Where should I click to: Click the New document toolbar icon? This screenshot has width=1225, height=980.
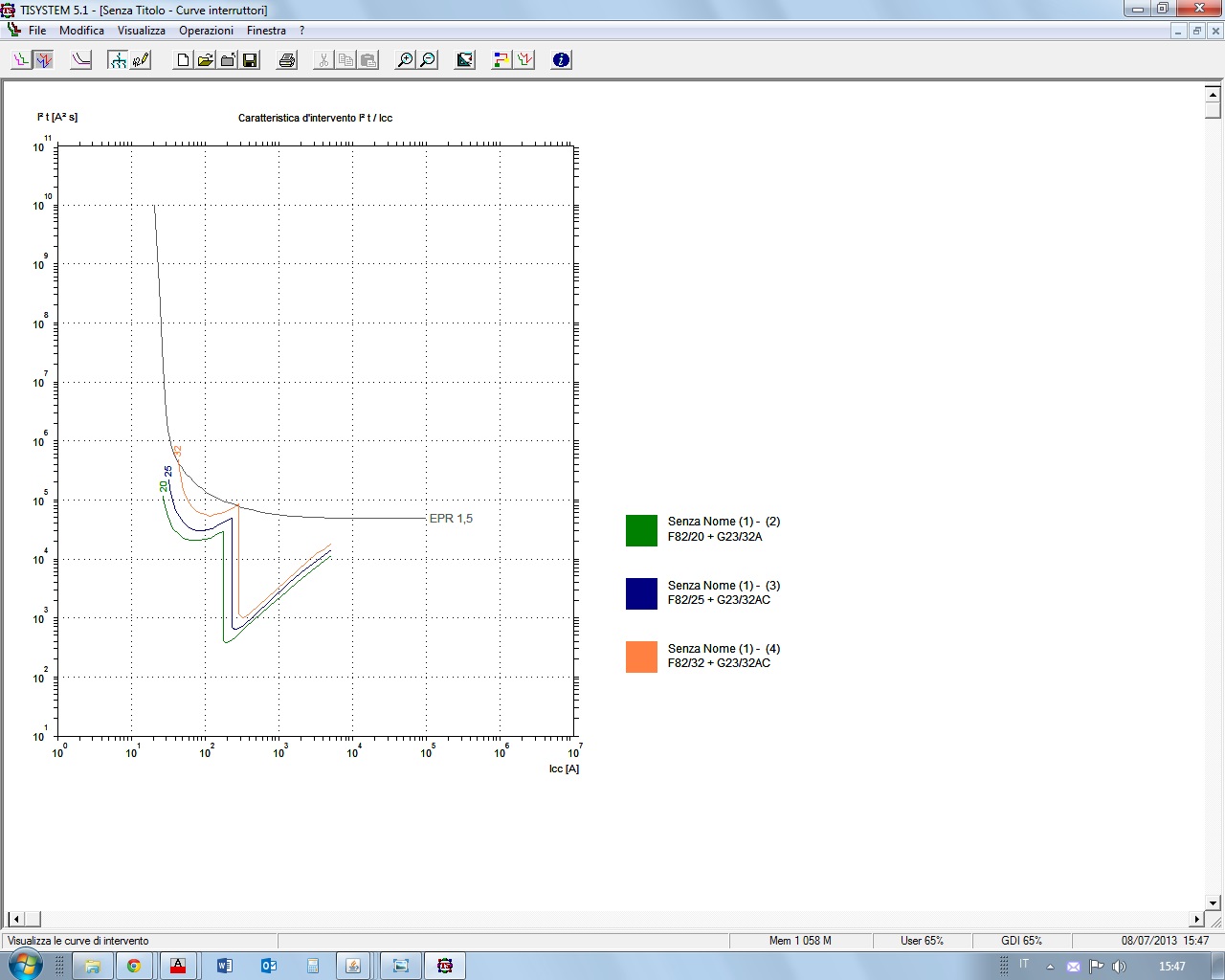coord(183,60)
